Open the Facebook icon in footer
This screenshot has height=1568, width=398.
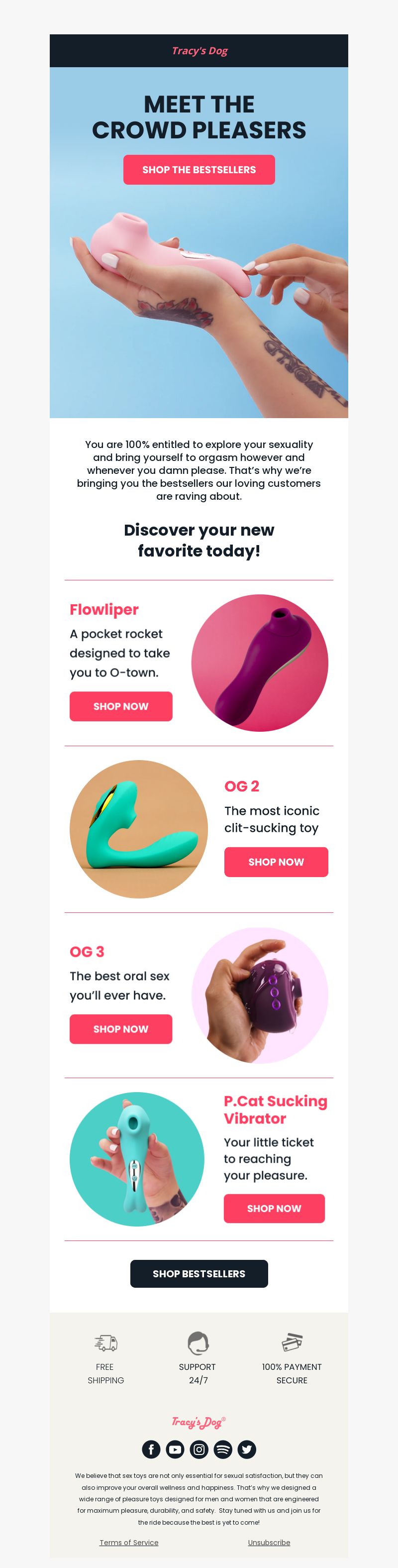click(151, 1450)
